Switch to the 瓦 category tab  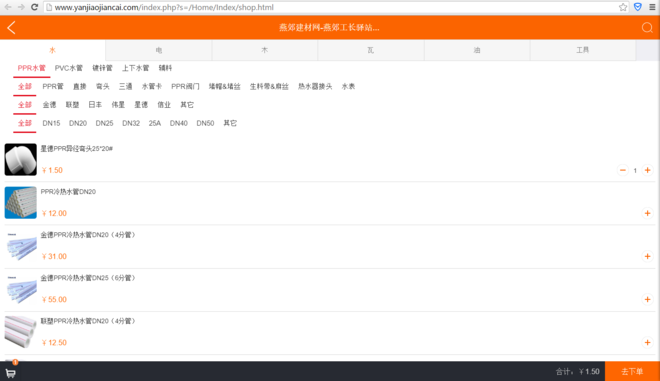click(x=371, y=50)
